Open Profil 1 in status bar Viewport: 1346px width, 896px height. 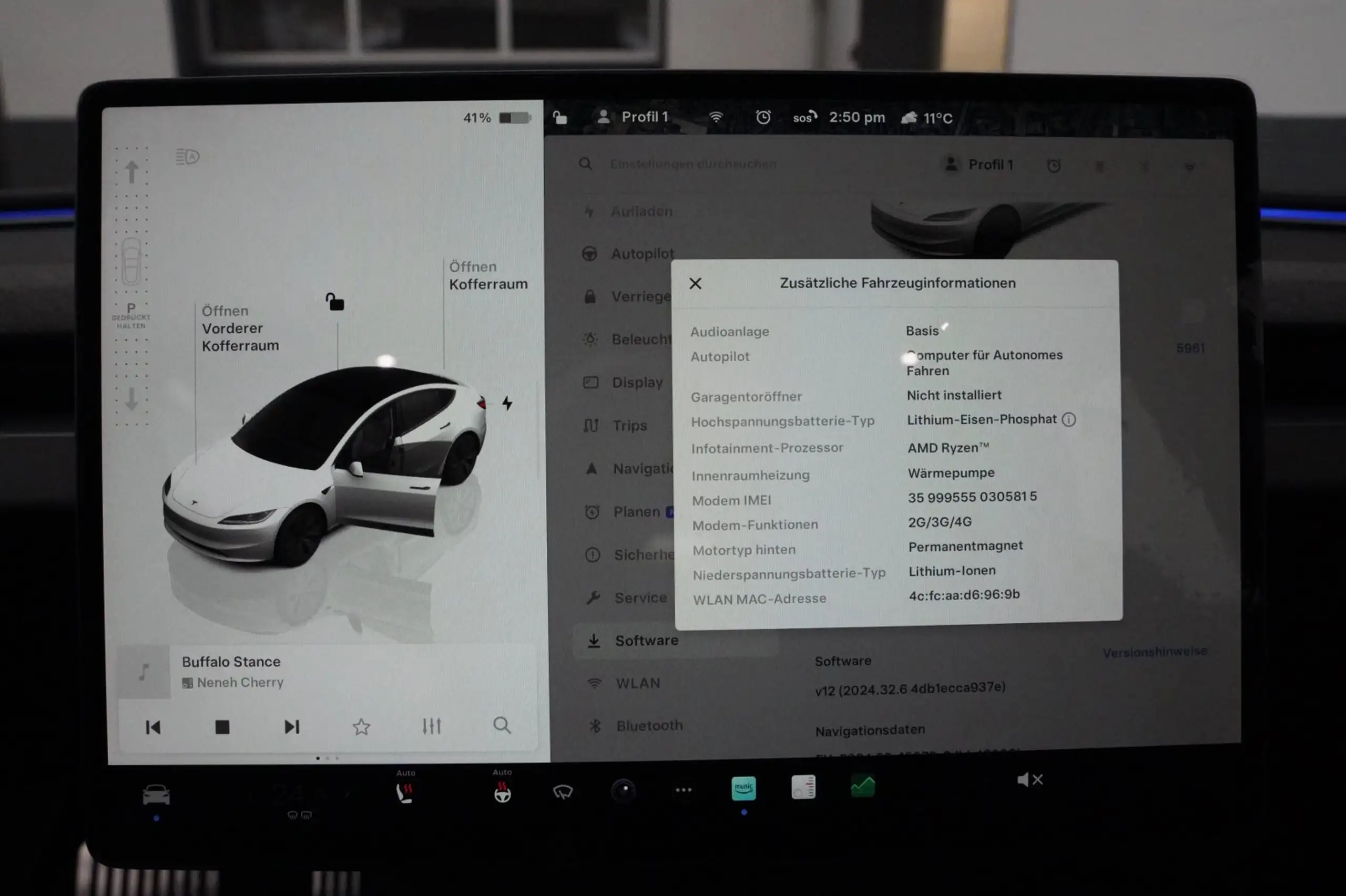[633, 117]
